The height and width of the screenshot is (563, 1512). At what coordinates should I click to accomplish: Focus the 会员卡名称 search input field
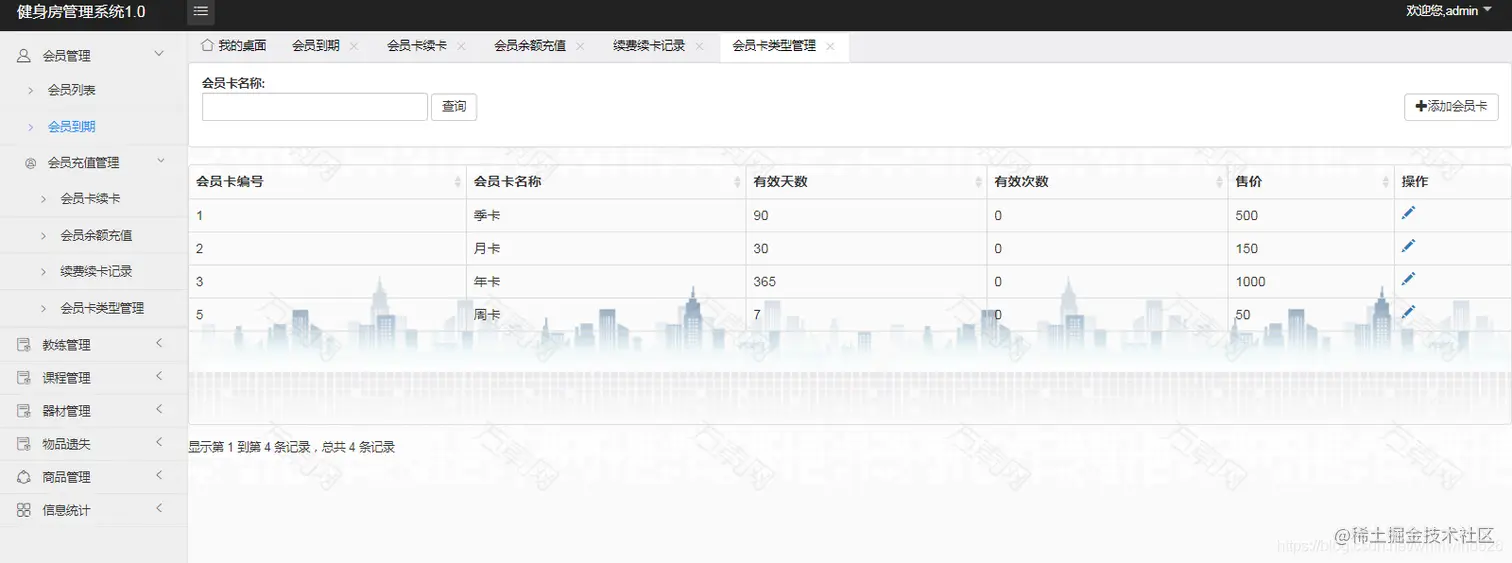click(315, 107)
